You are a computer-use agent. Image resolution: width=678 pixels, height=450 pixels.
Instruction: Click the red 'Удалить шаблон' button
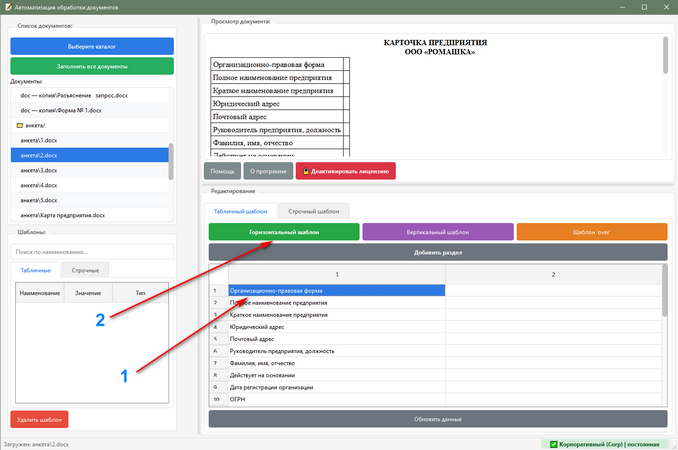tap(39, 419)
